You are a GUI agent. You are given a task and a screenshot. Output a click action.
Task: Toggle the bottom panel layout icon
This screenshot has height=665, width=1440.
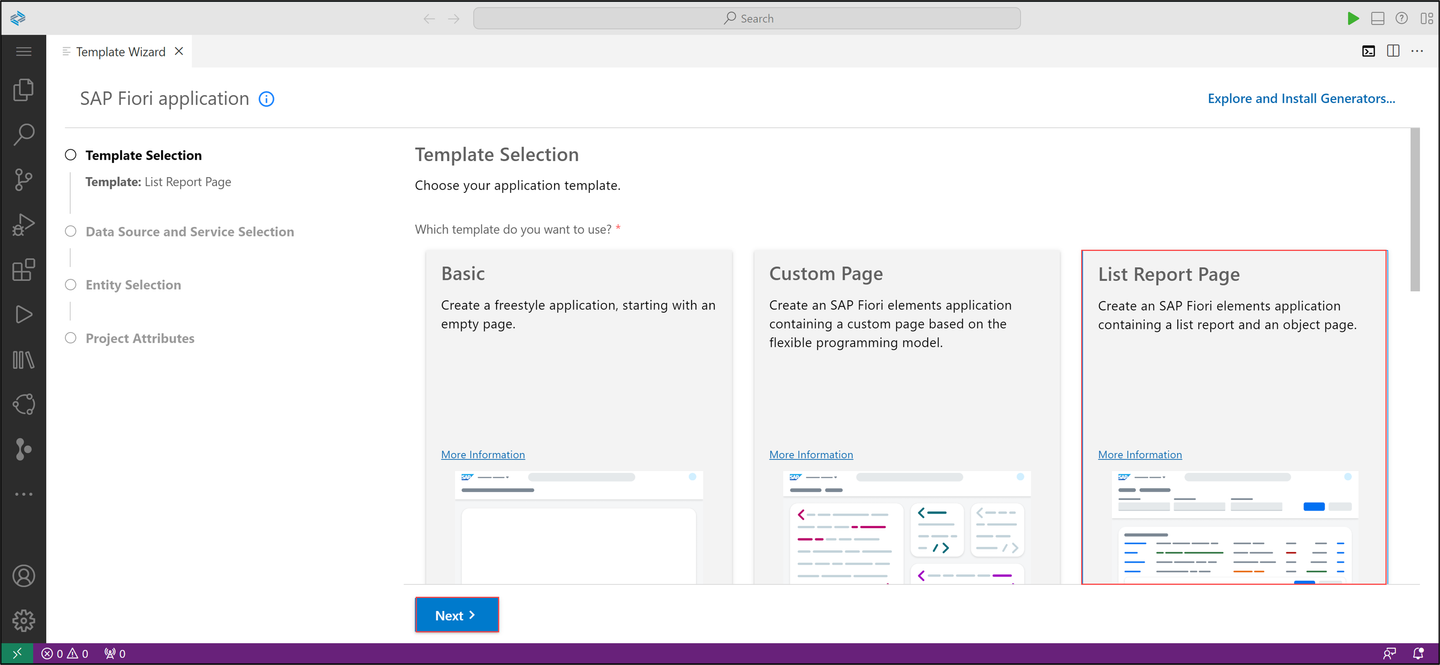pyautogui.click(x=1378, y=18)
